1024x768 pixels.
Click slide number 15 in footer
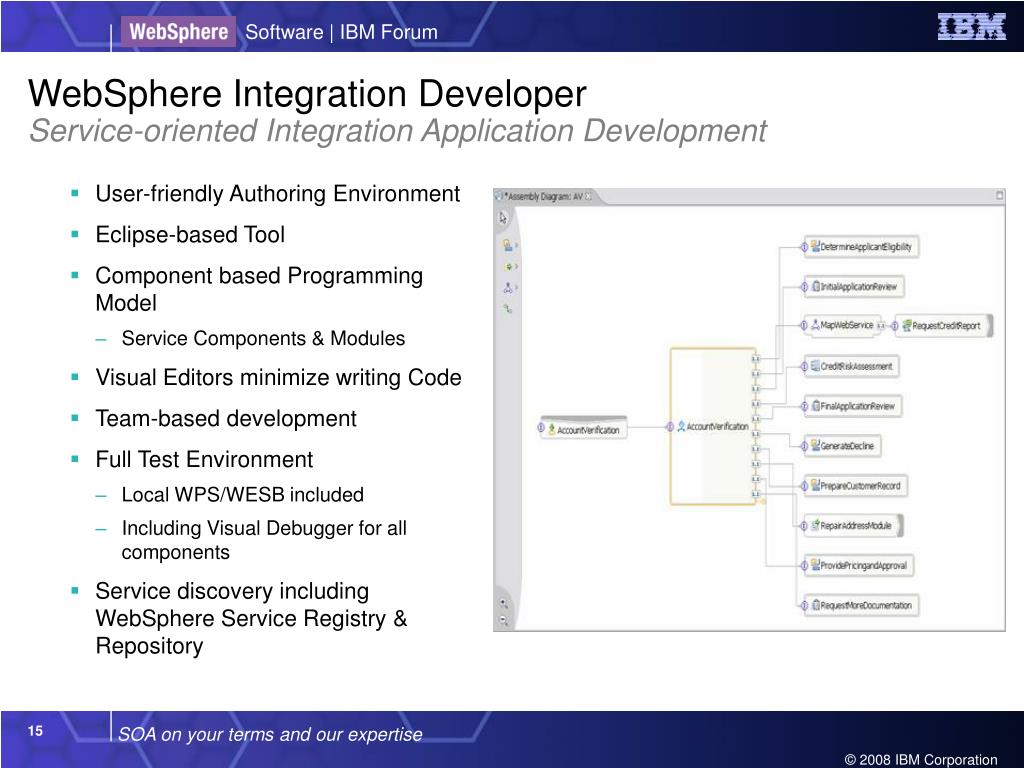click(x=35, y=731)
